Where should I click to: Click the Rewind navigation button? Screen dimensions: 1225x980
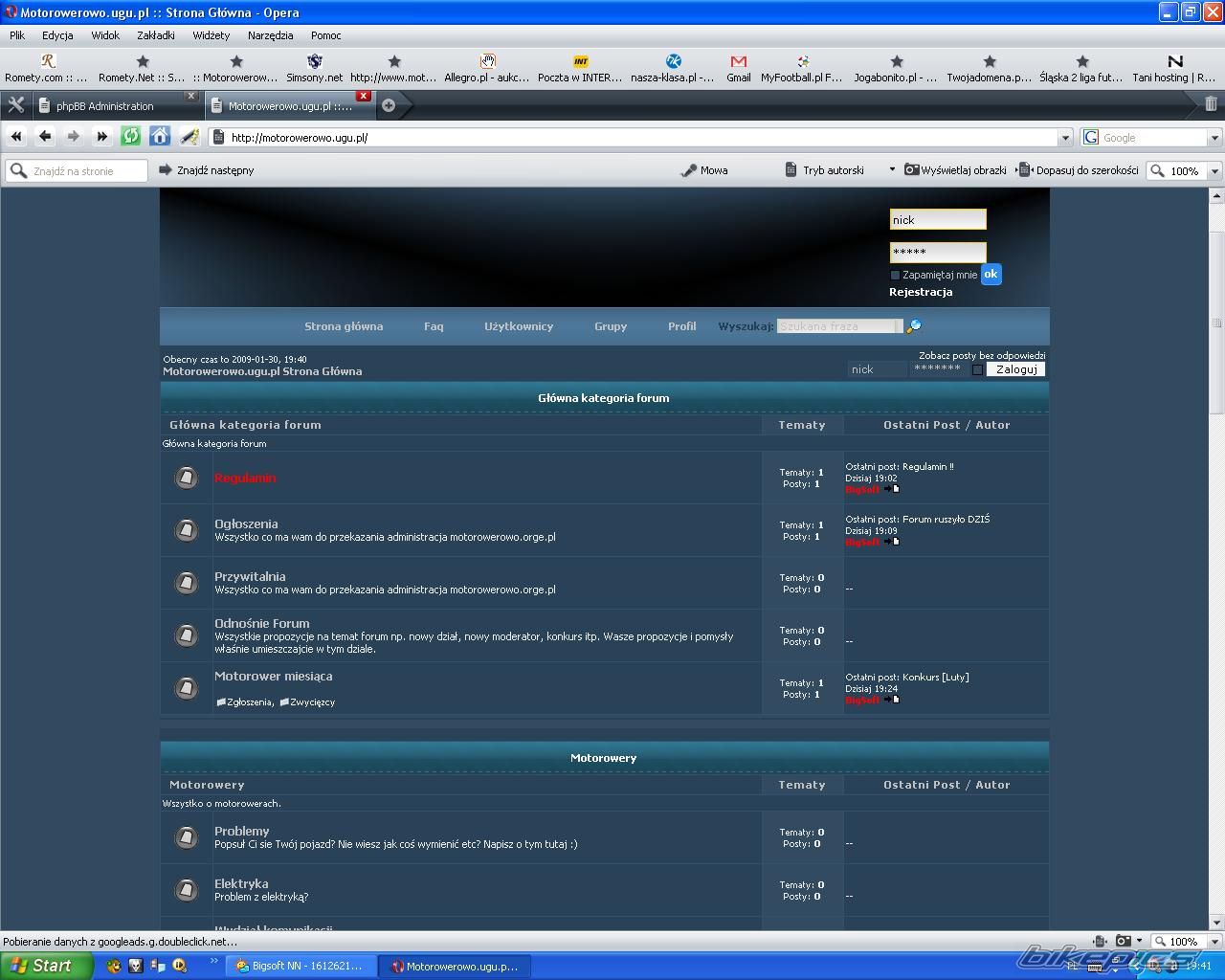pyautogui.click(x=16, y=137)
